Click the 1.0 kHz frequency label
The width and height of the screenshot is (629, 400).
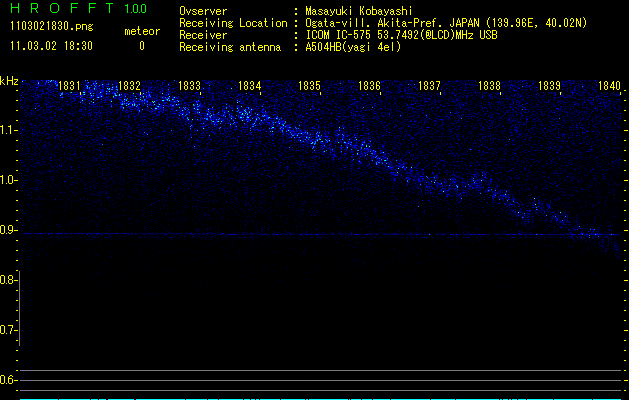[8, 180]
